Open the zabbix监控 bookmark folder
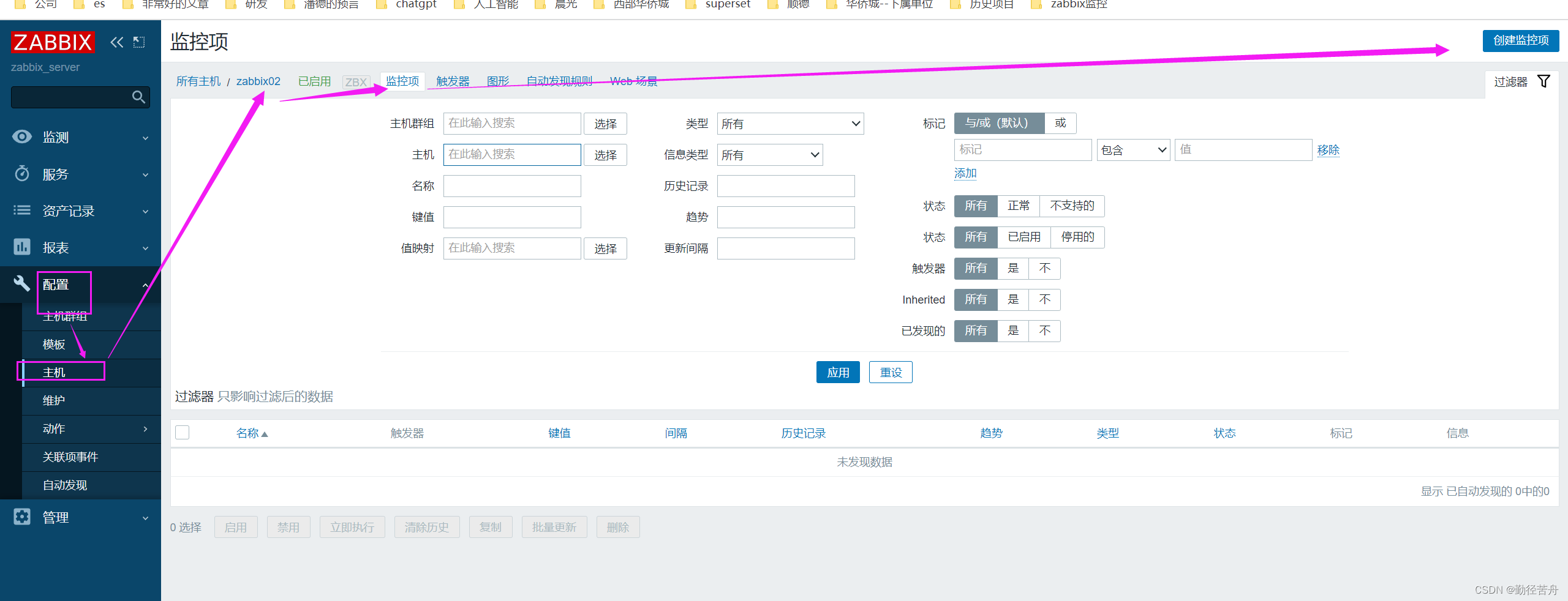The width and height of the screenshot is (1568, 601). 1069,4
